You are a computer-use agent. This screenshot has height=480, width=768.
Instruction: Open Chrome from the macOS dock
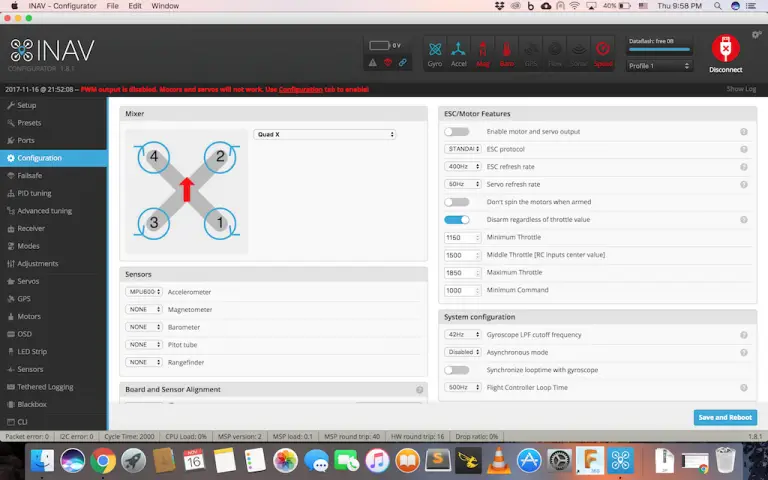pyautogui.click(x=102, y=461)
